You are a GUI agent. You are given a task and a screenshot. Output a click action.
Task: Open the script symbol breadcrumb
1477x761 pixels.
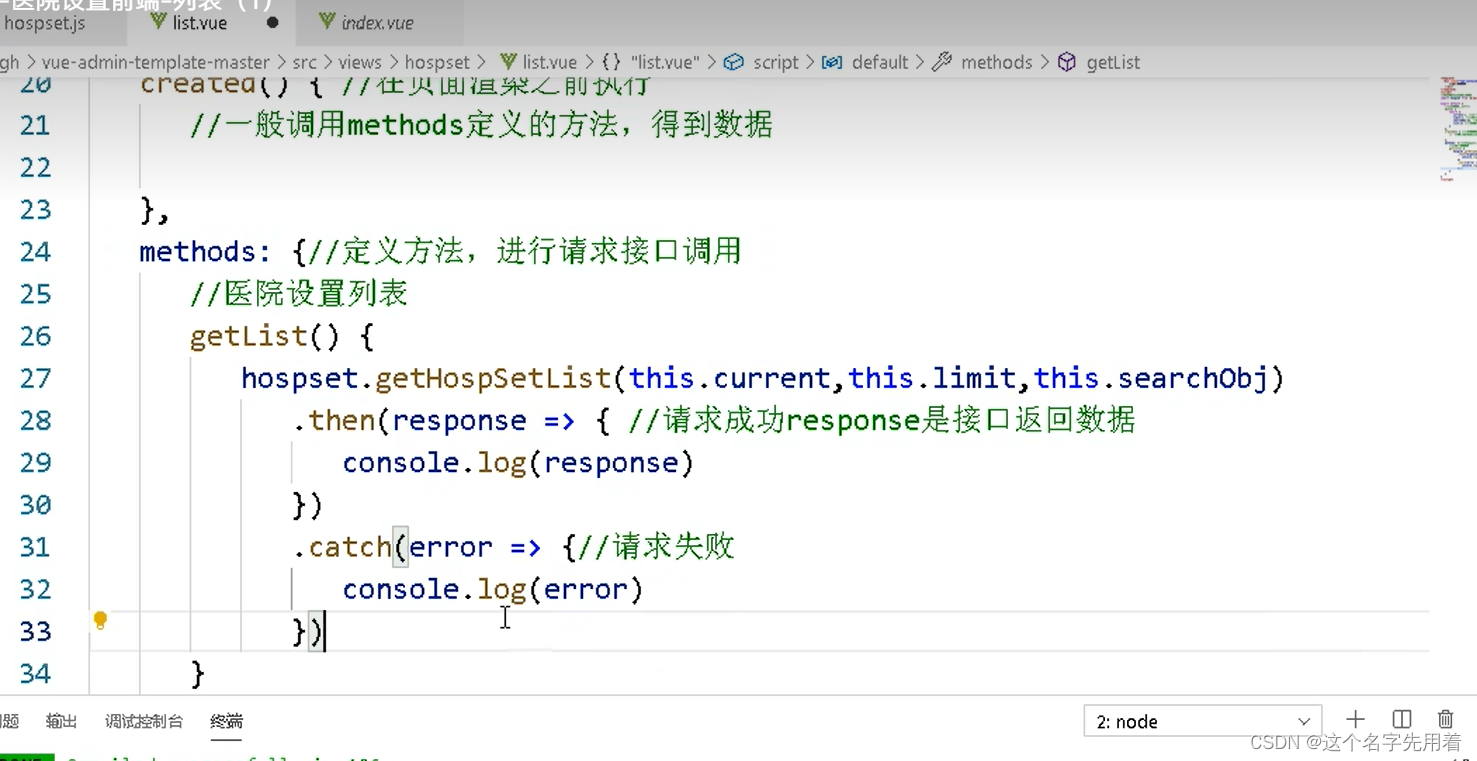tap(775, 62)
